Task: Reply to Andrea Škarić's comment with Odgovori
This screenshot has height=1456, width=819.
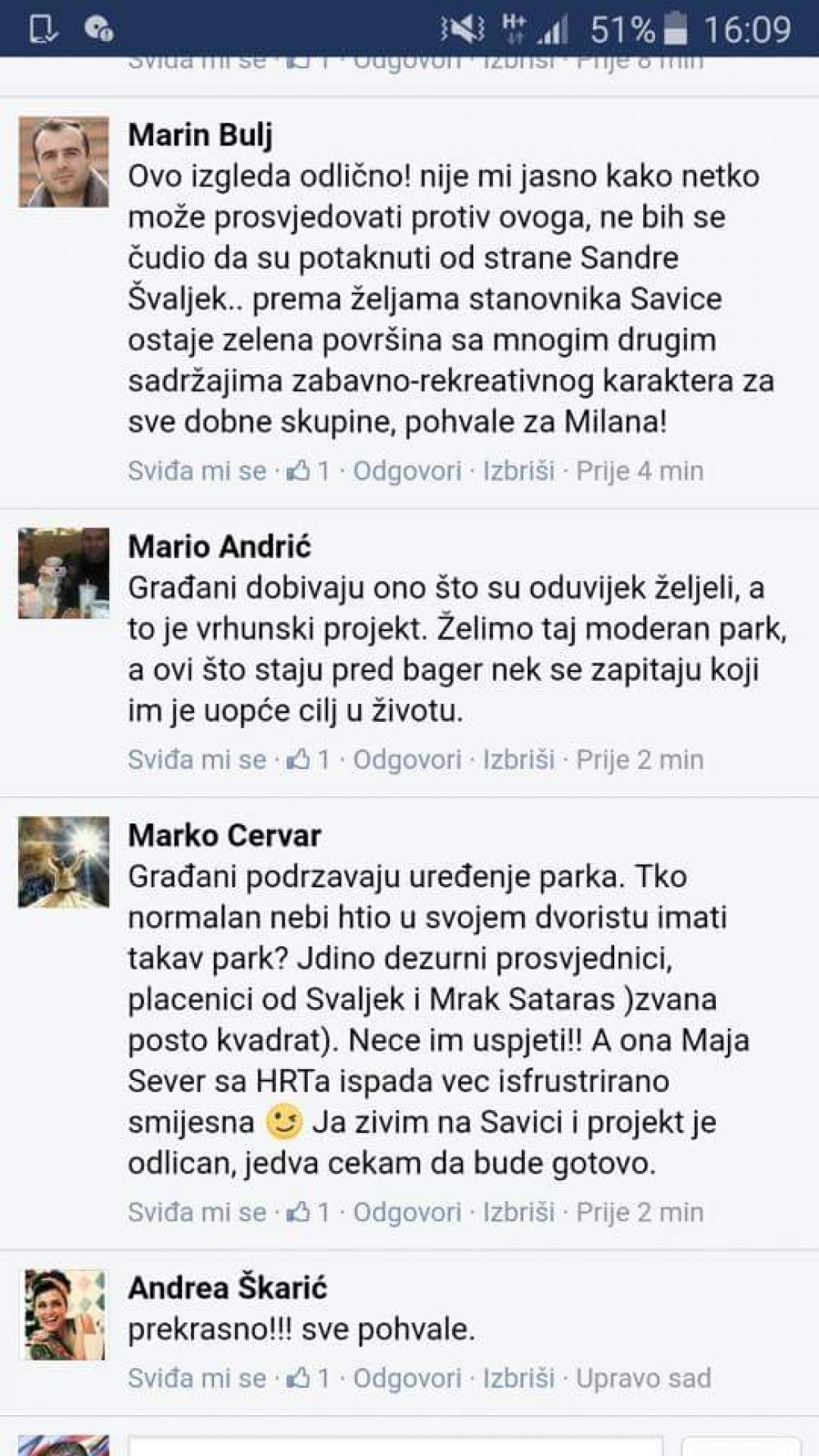Action: [407, 1378]
